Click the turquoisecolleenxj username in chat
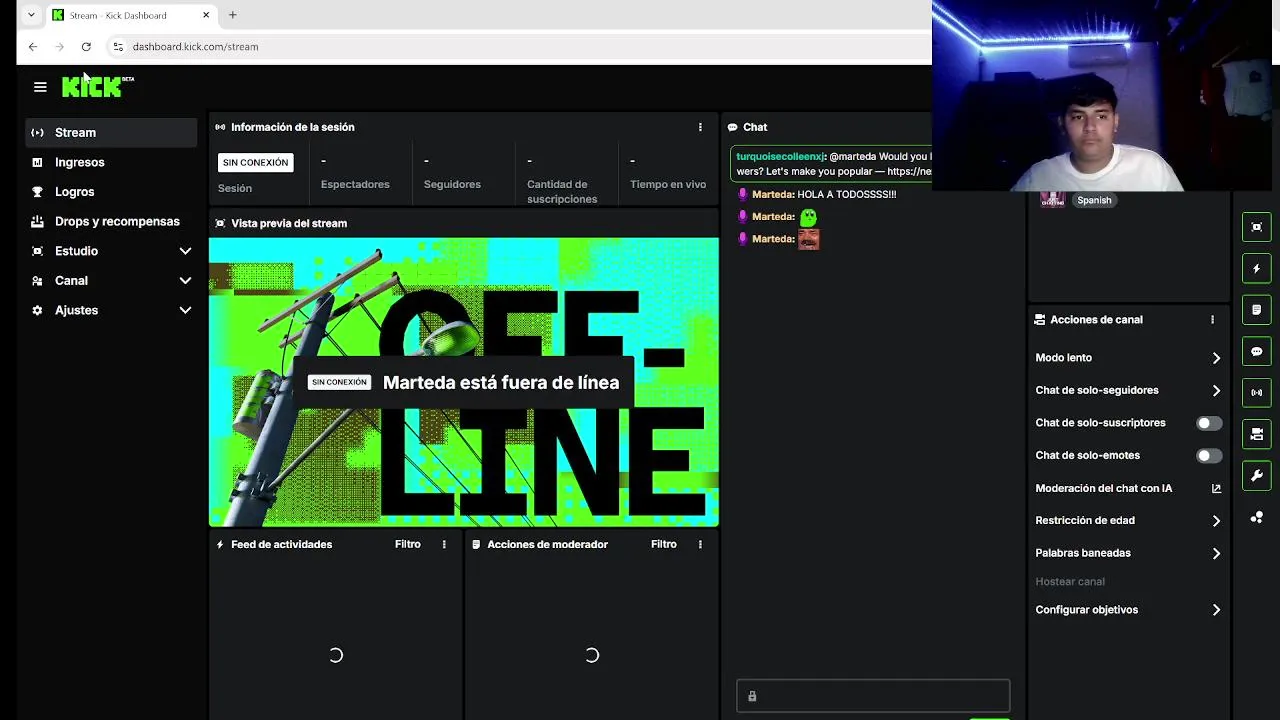This screenshot has height=720, width=1280. click(x=780, y=157)
